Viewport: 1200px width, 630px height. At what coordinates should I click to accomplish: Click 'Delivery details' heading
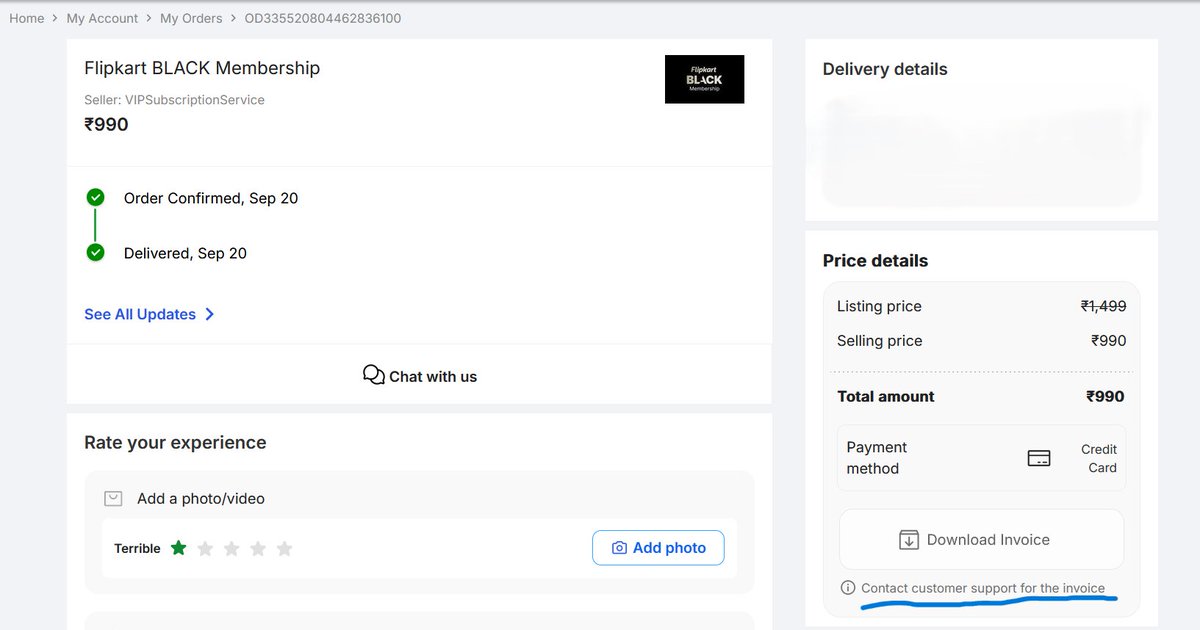click(x=885, y=69)
